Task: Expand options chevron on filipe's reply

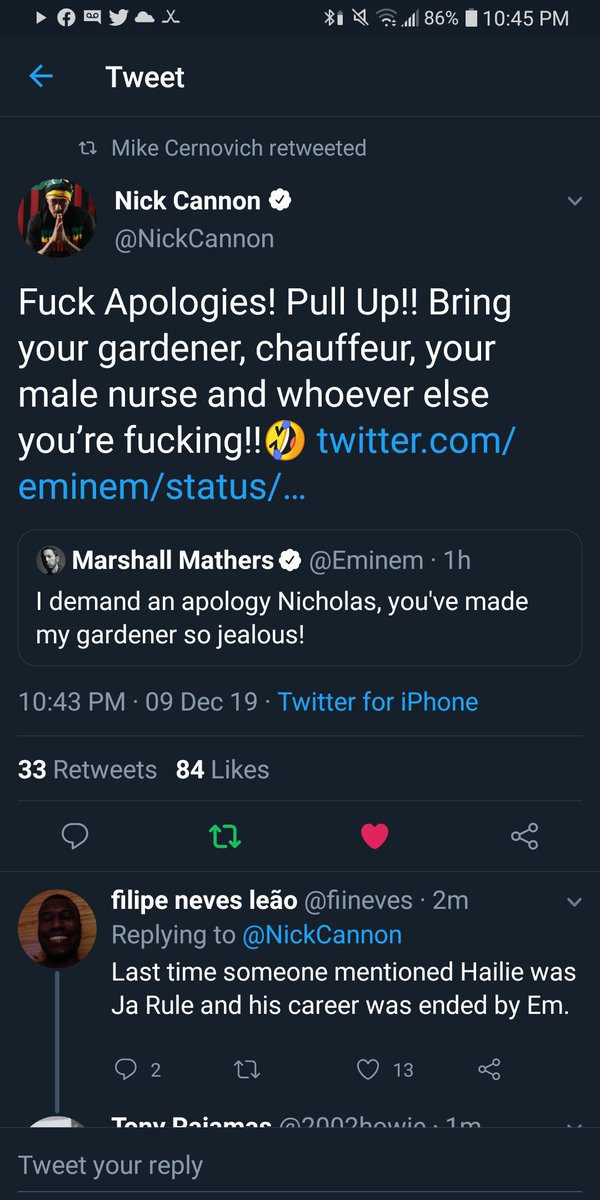Action: 574,903
